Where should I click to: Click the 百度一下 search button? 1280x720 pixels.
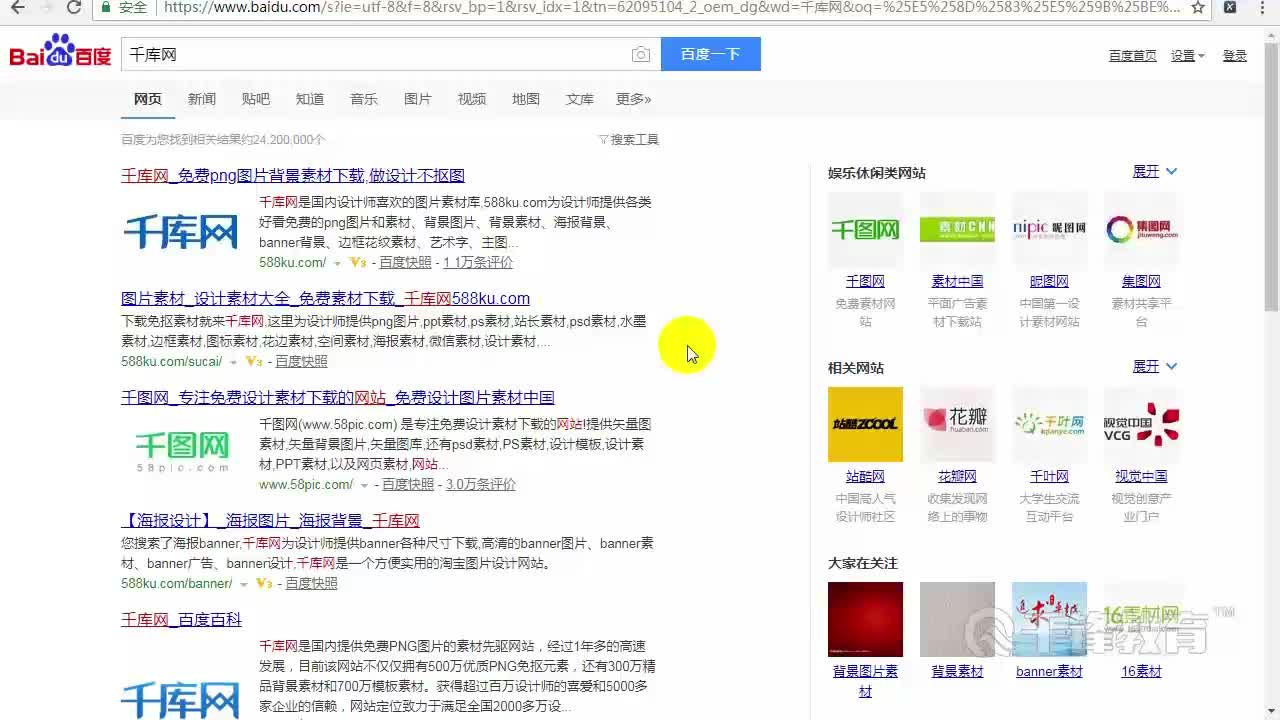[x=710, y=54]
